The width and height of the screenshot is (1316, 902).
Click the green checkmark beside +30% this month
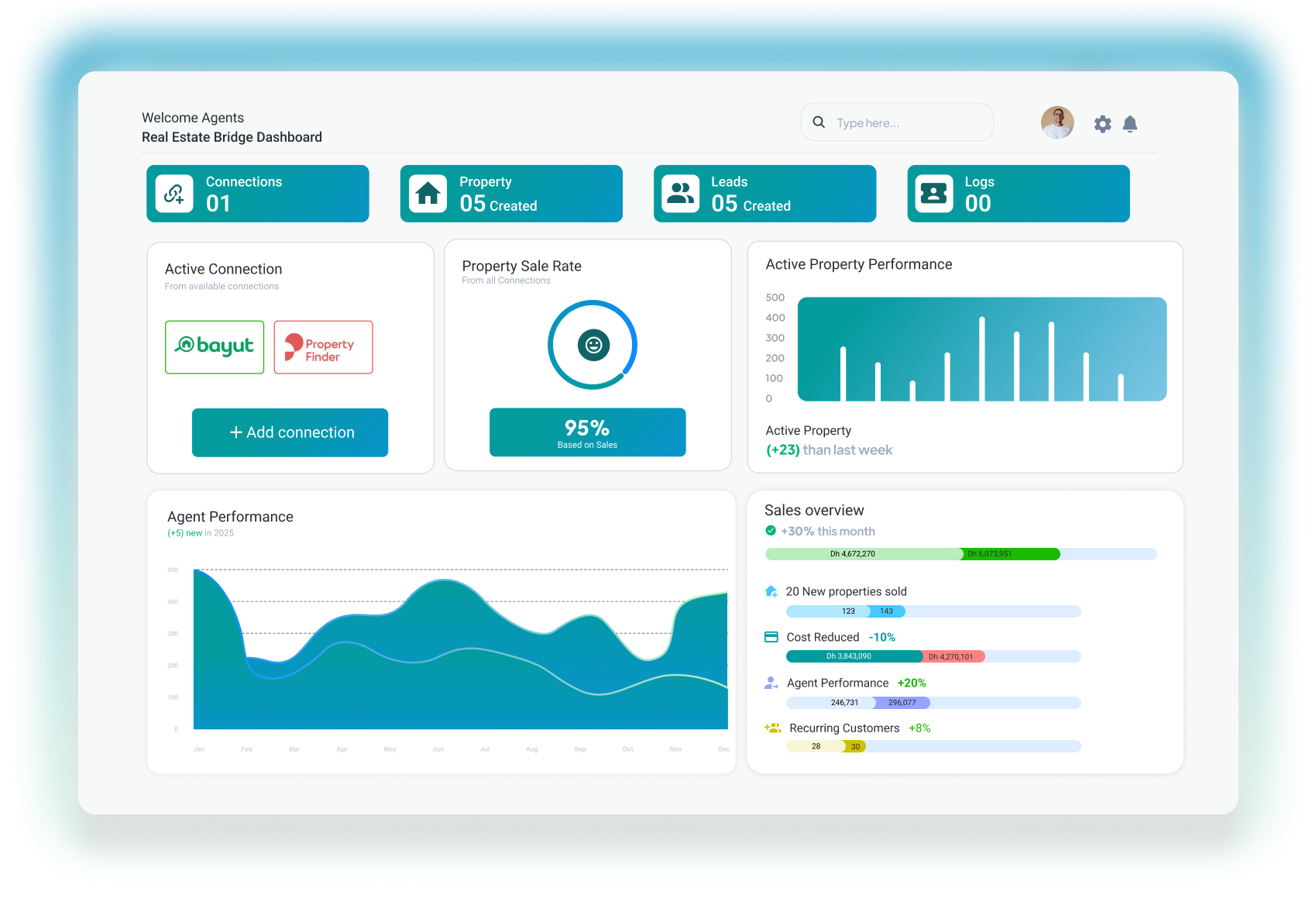point(770,531)
